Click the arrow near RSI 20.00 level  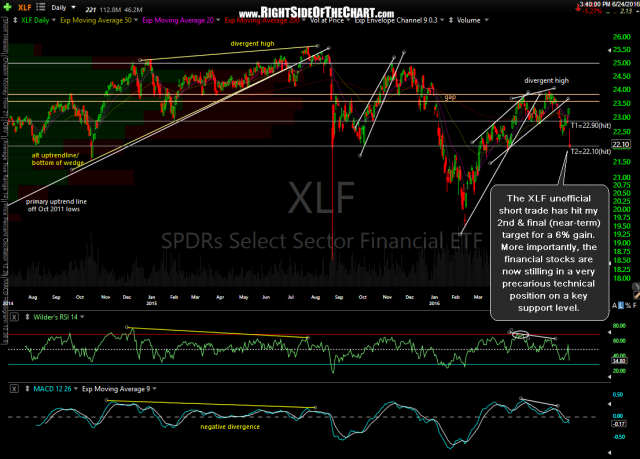click(x=609, y=377)
